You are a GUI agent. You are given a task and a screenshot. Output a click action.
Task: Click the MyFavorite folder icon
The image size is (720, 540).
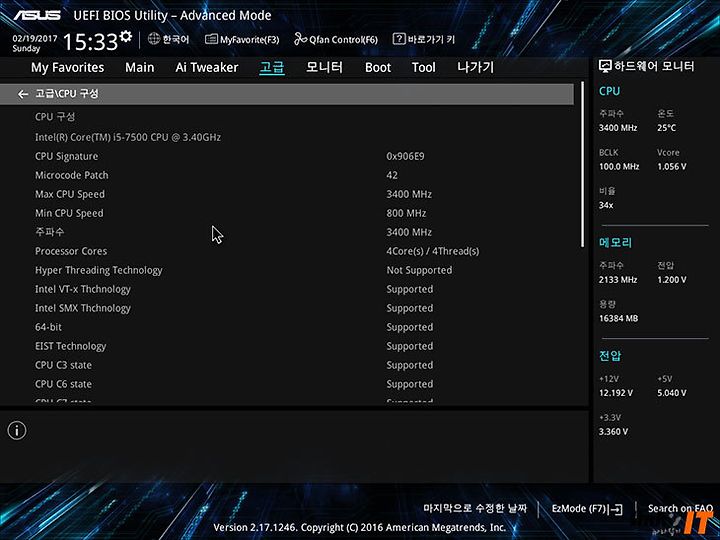[x=211, y=39]
